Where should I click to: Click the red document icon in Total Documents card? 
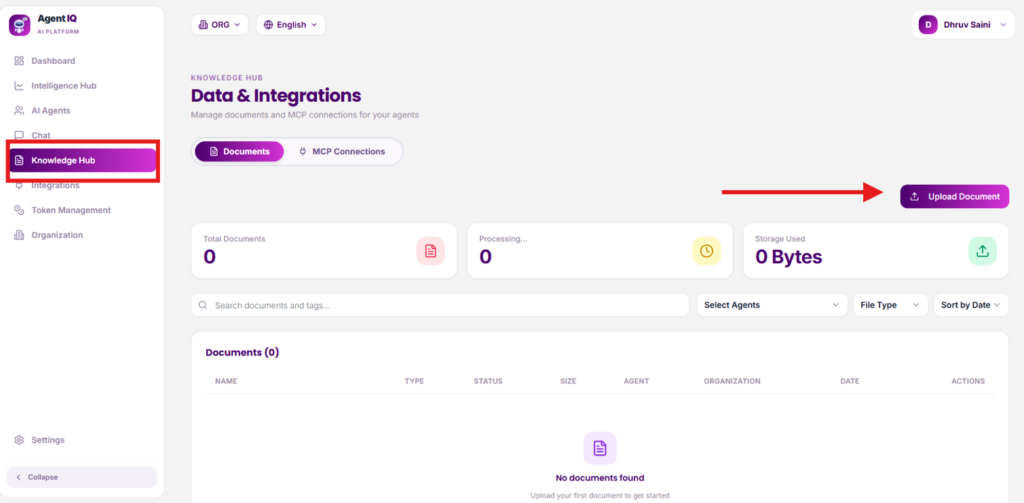point(430,251)
